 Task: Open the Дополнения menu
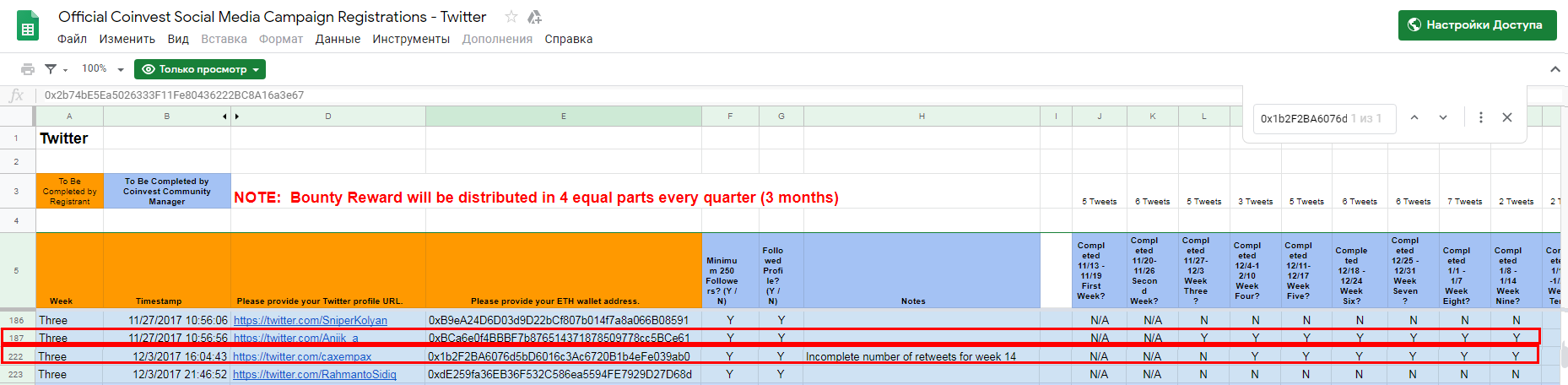tap(497, 39)
